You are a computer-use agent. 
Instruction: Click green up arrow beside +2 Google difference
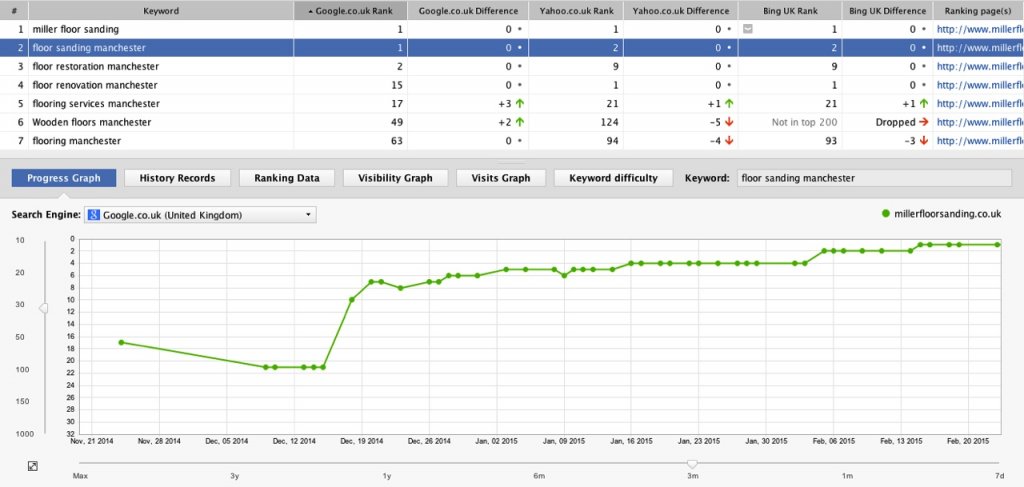click(519, 122)
